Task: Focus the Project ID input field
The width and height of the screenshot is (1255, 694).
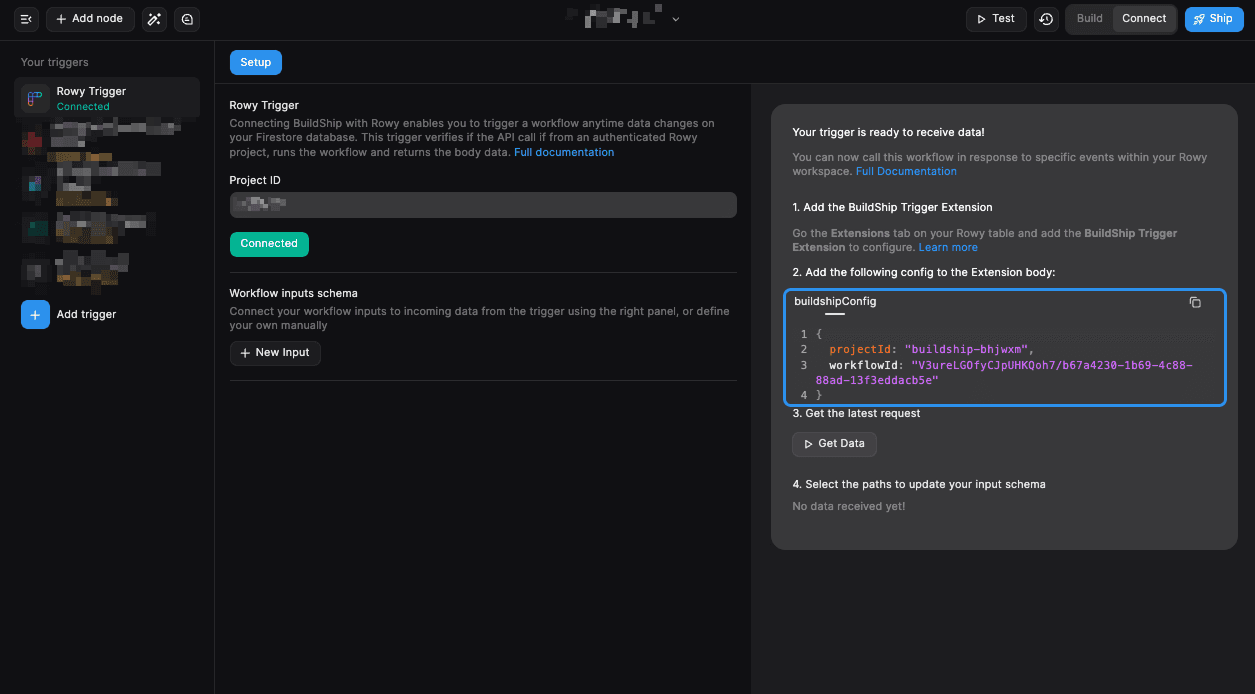Action: [483, 205]
